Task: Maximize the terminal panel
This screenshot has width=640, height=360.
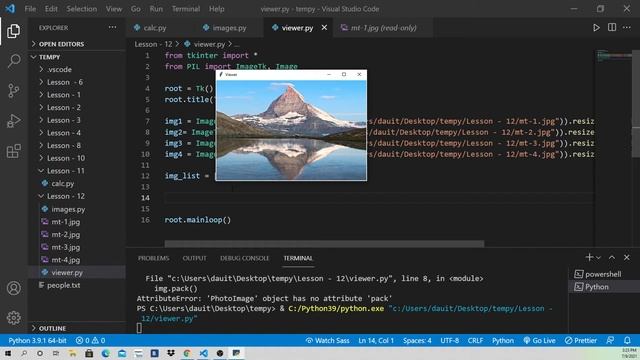Action: click(612, 258)
